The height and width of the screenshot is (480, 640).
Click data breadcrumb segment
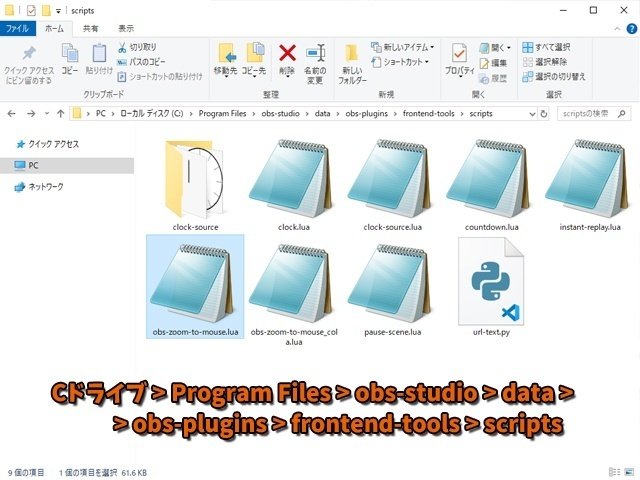(322, 113)
